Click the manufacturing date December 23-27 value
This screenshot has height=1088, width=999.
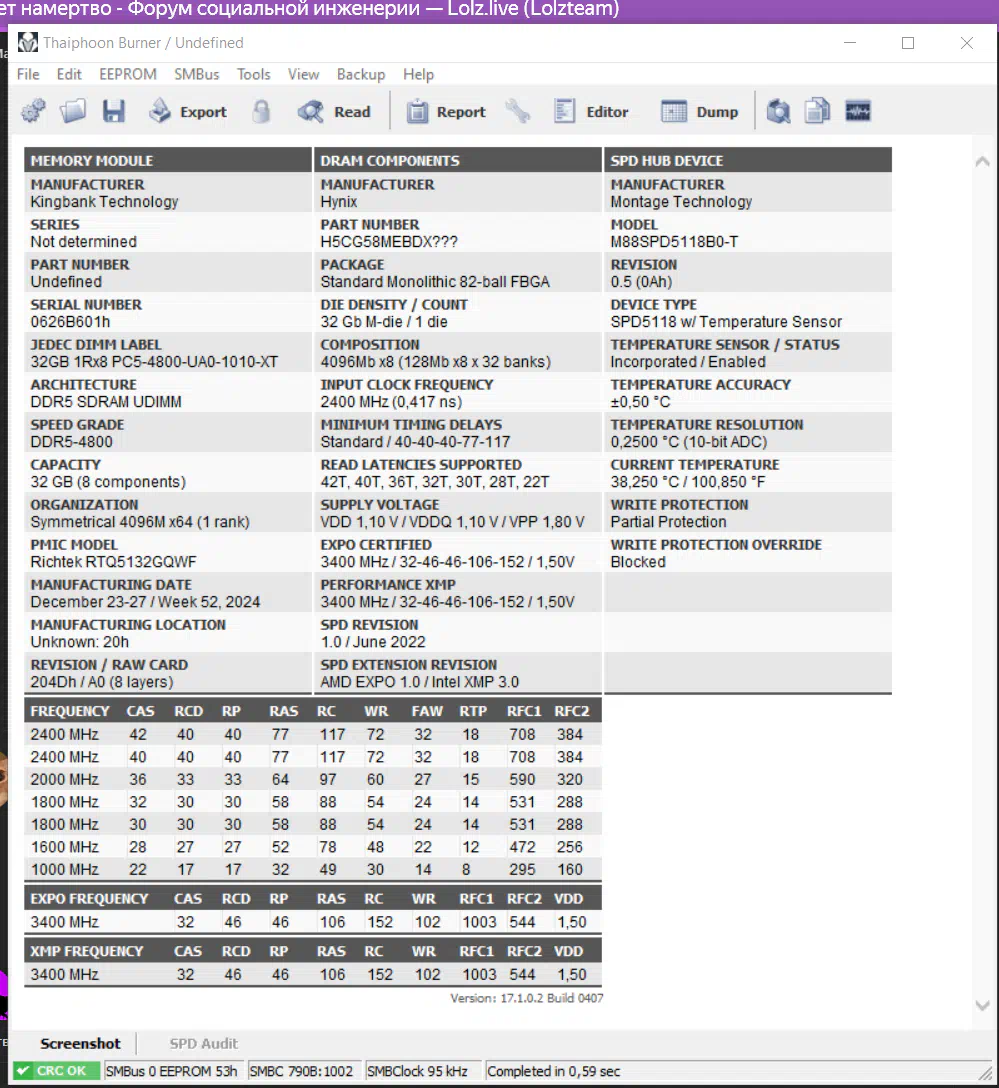[145, 602]
